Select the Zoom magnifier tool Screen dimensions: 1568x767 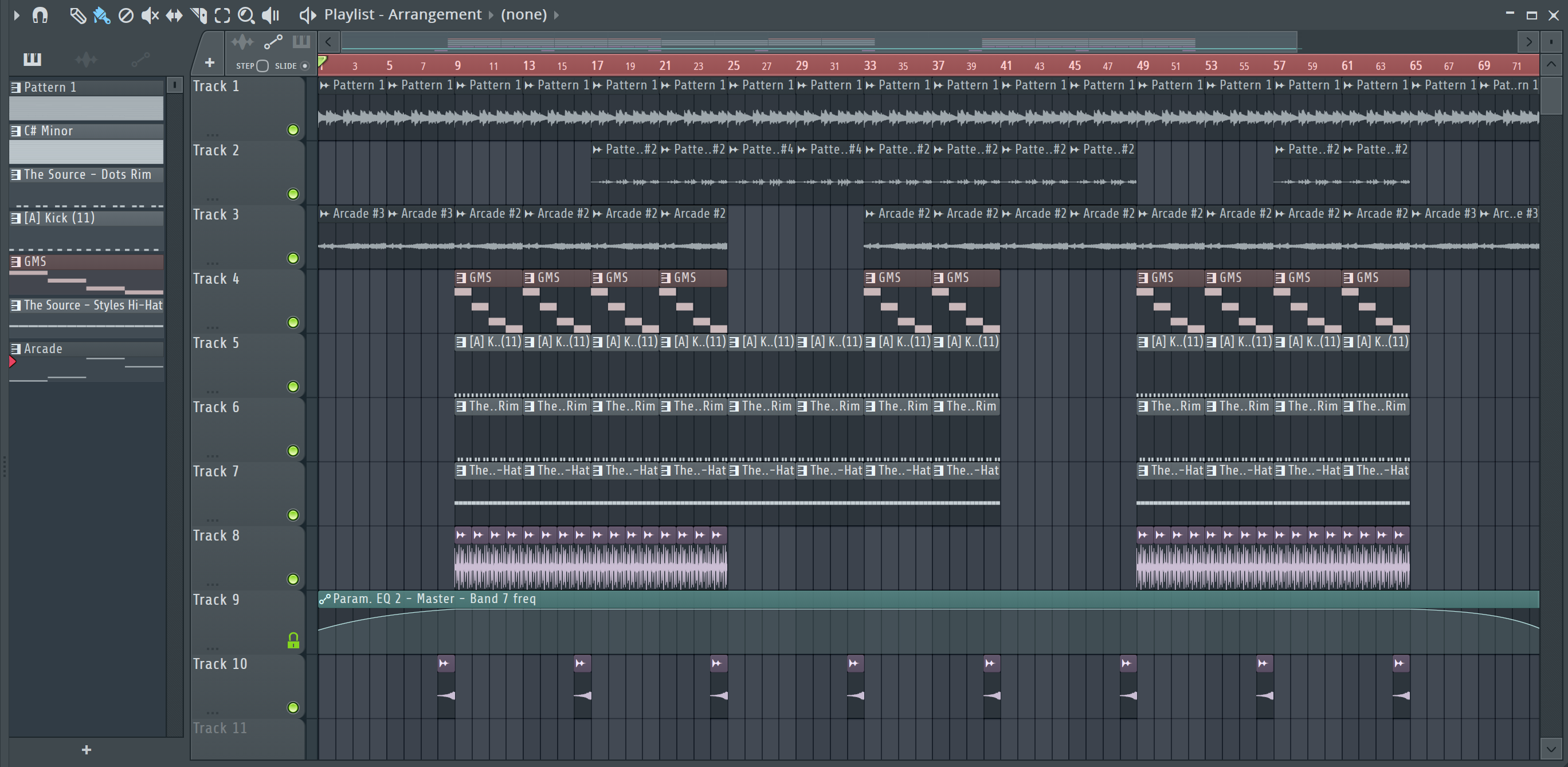246,15
